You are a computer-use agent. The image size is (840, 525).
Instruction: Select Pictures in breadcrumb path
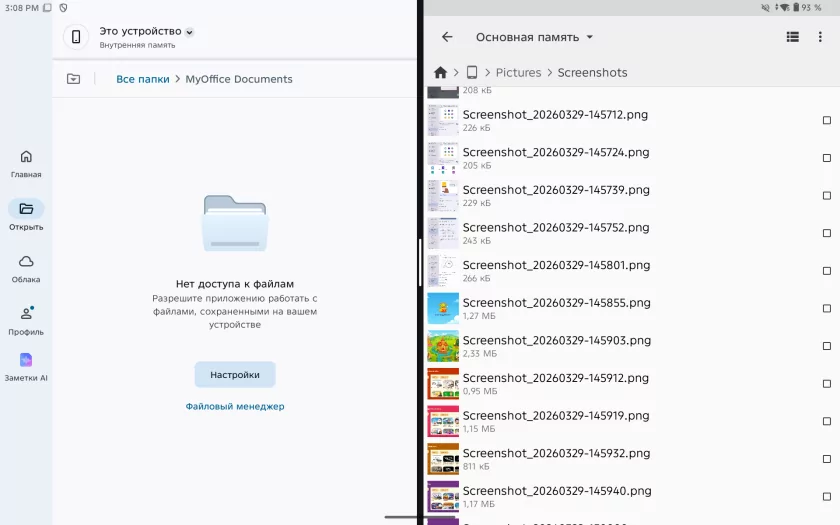coord(518,73)
